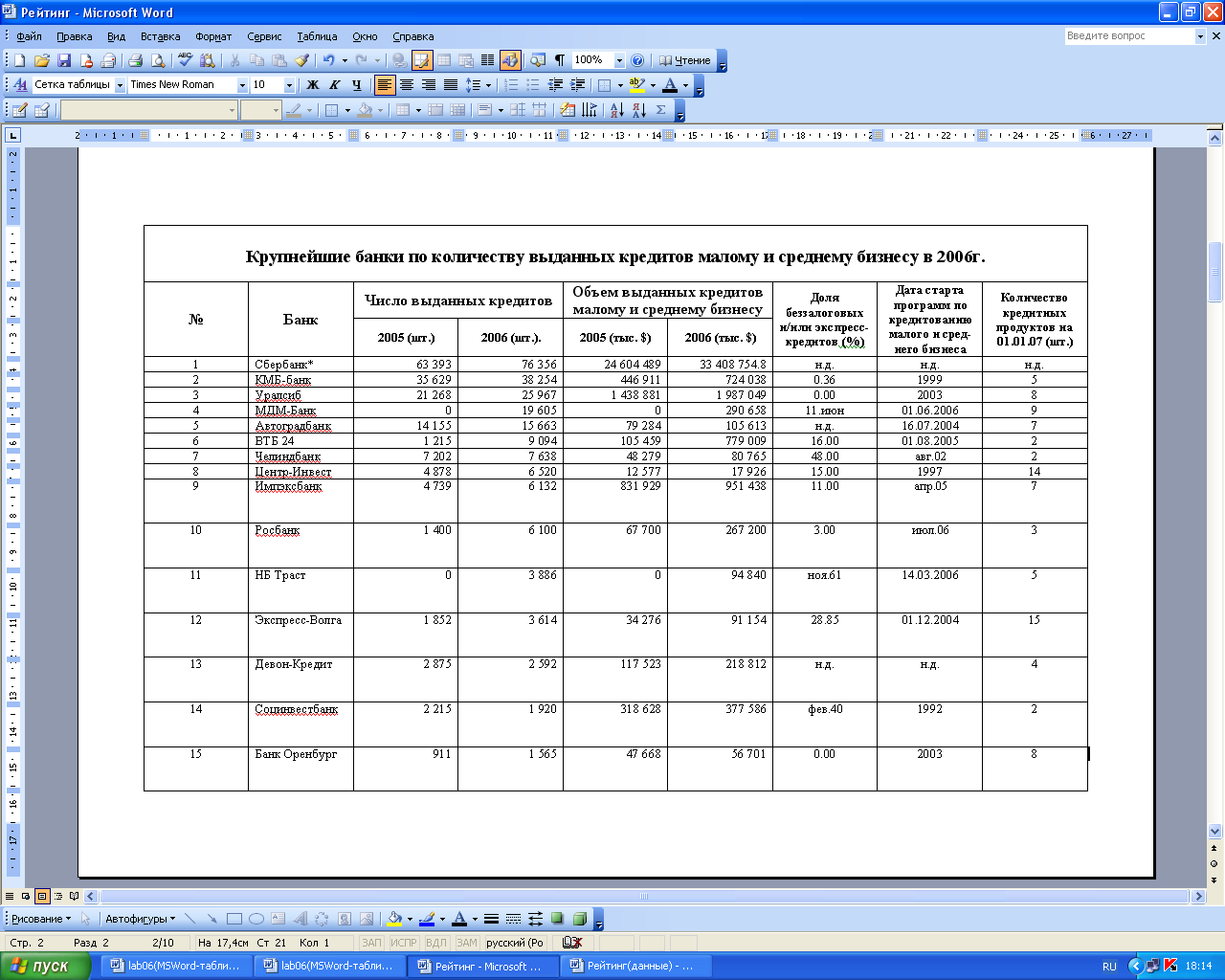This screenshot has width=1225, height=980.
Task: Click the пуск Start button
Action: [45, 966]
